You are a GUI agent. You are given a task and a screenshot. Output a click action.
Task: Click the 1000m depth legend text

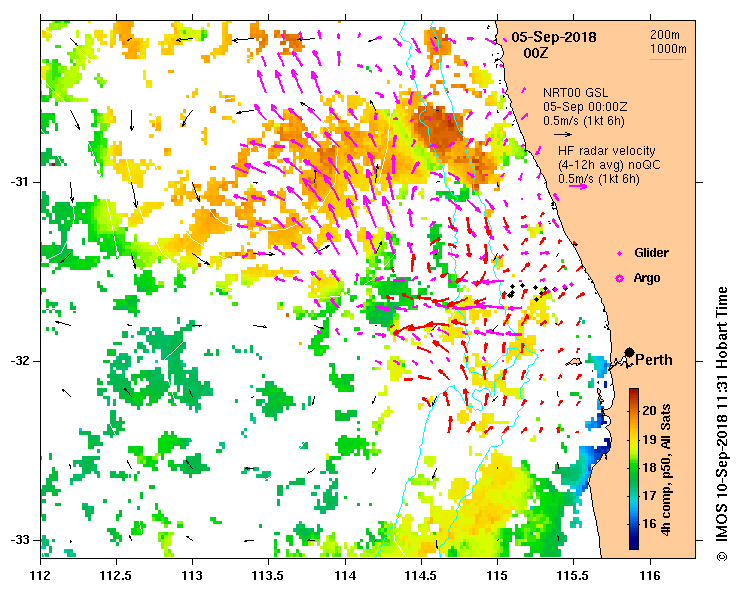(668, 49)
